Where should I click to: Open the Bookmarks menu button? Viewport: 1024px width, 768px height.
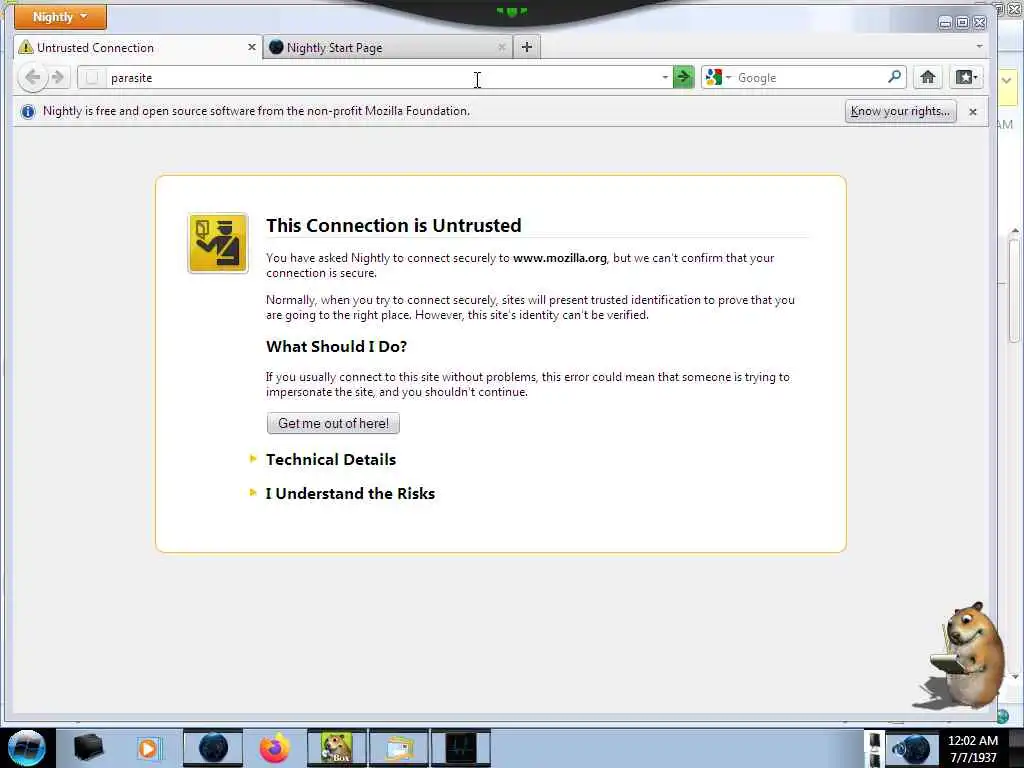967,78
